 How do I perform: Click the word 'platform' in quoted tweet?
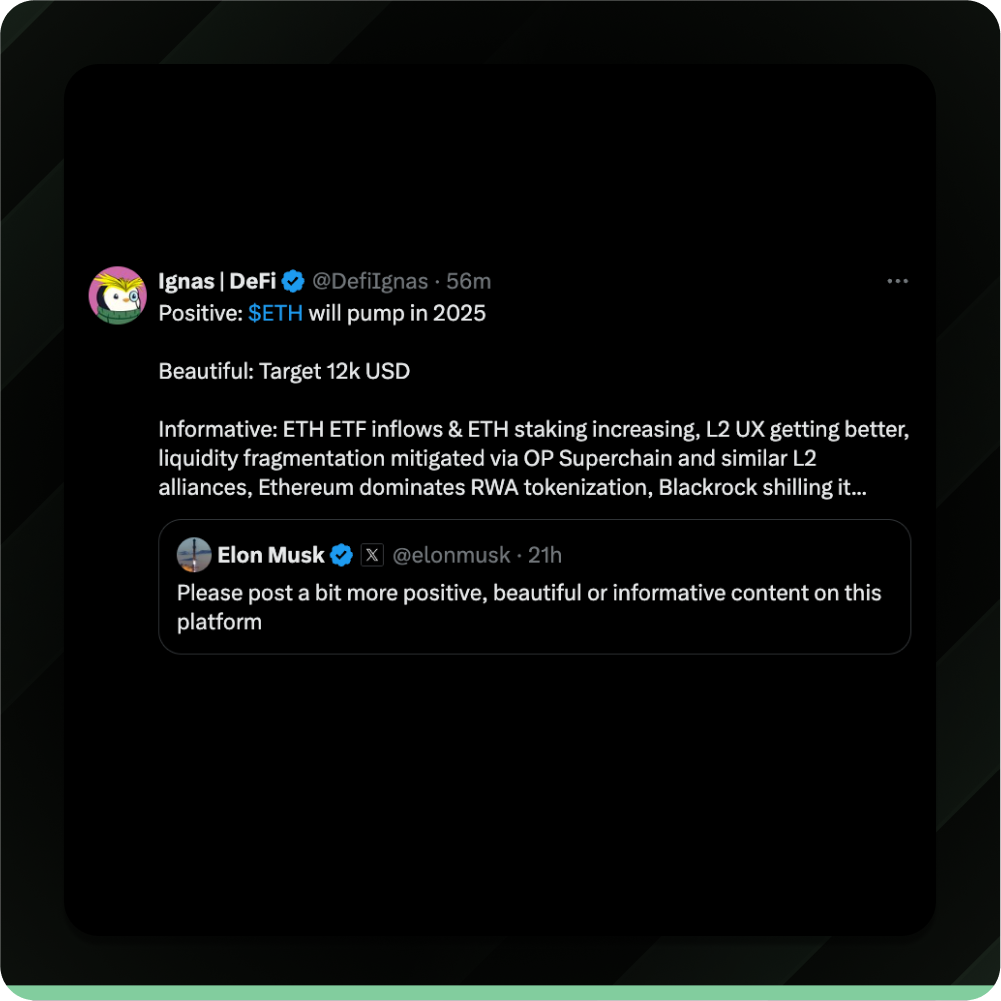coord(219,622)
